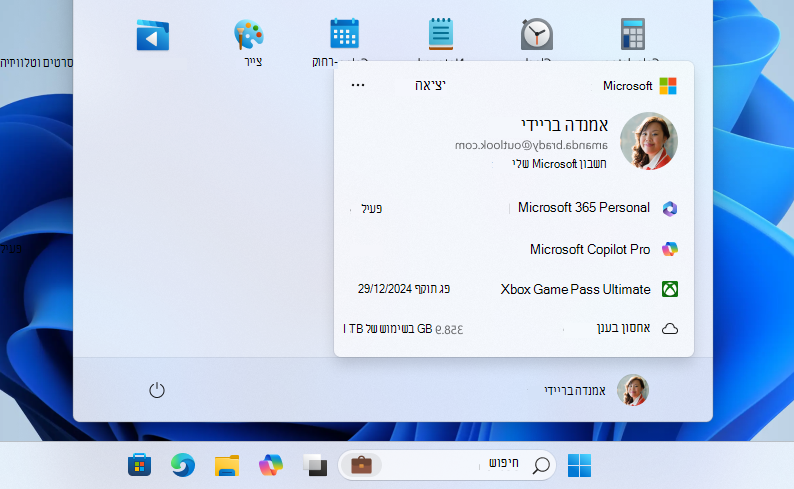Click the יציאה sign-out button
This screenshot has width=794, height=489.
pyautogui.click(x=430, y=85)
